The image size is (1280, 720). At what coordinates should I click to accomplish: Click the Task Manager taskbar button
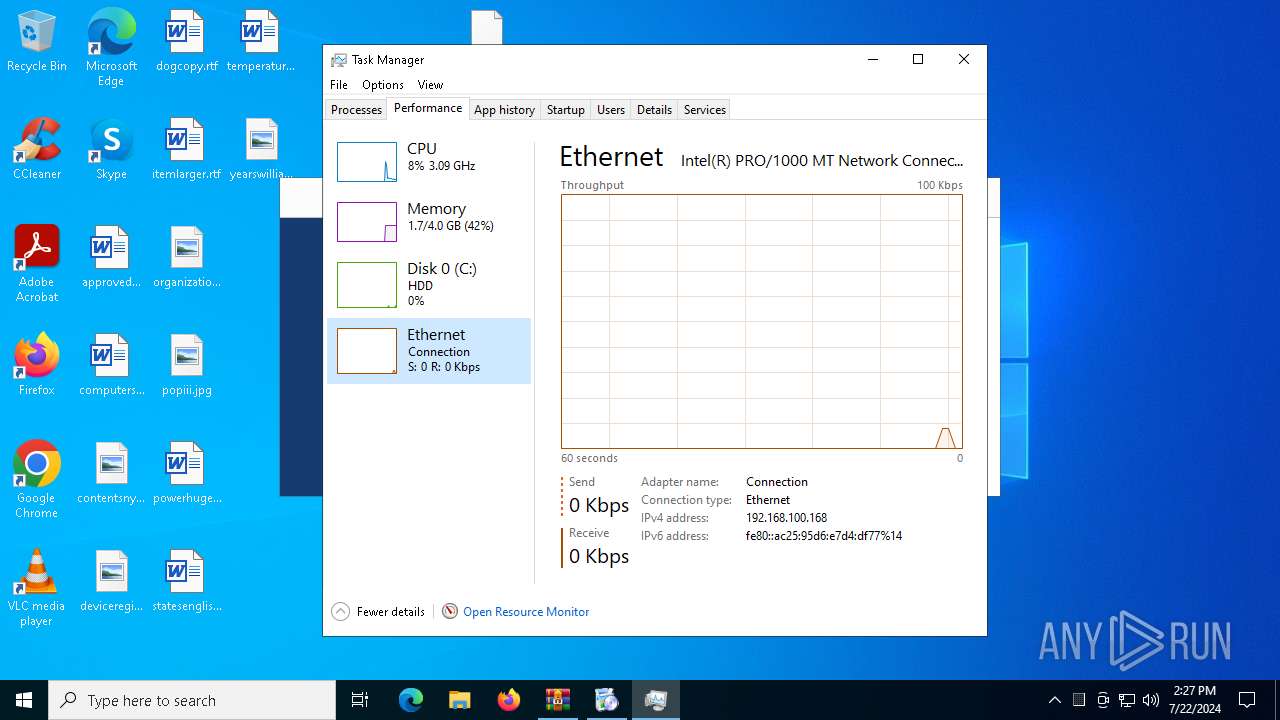[x=656, y=700]
